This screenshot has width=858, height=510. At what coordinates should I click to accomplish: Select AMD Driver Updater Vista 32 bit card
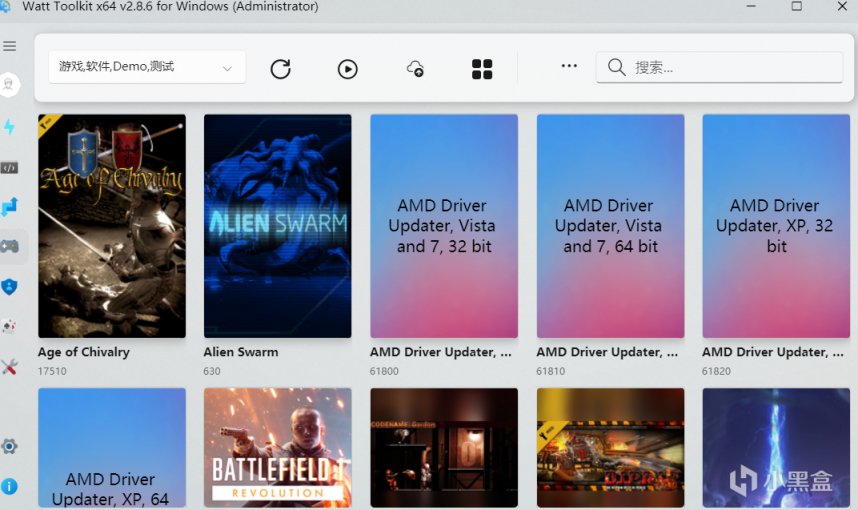click(x=444, y=226)
